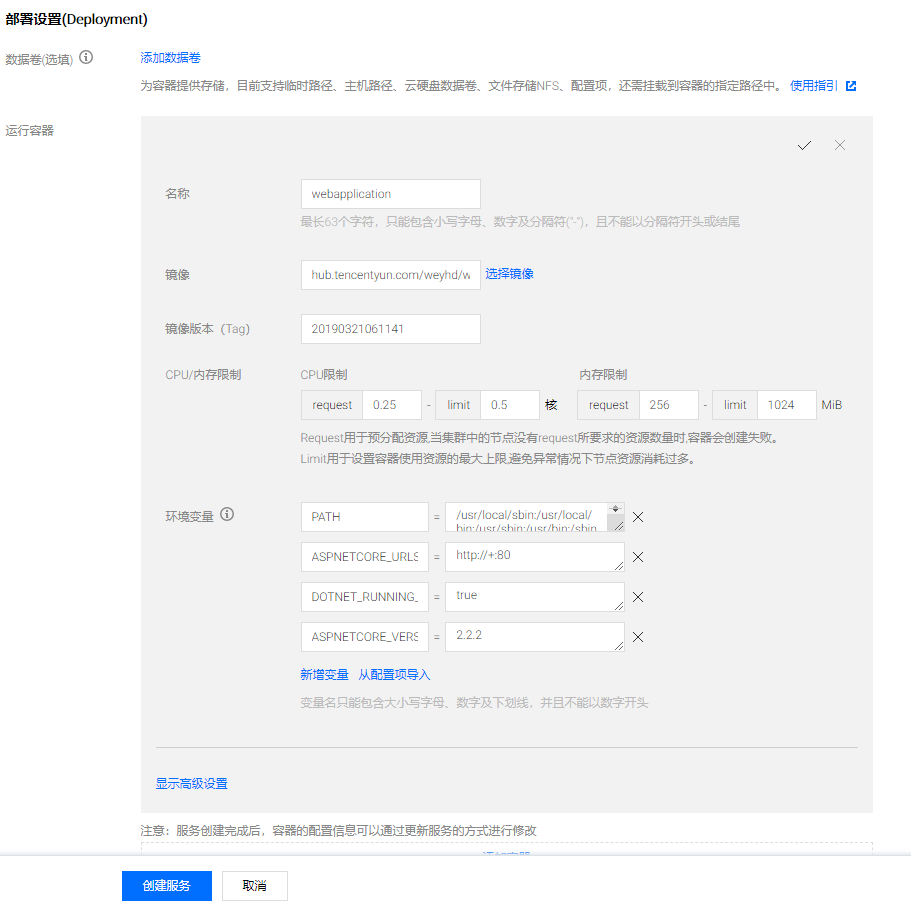Viewport: 911px width, 907px height.
Task: Focus the 镜像 field with hub.tencentyun.com
Action: pyautogui.click(x=390, y=275)
